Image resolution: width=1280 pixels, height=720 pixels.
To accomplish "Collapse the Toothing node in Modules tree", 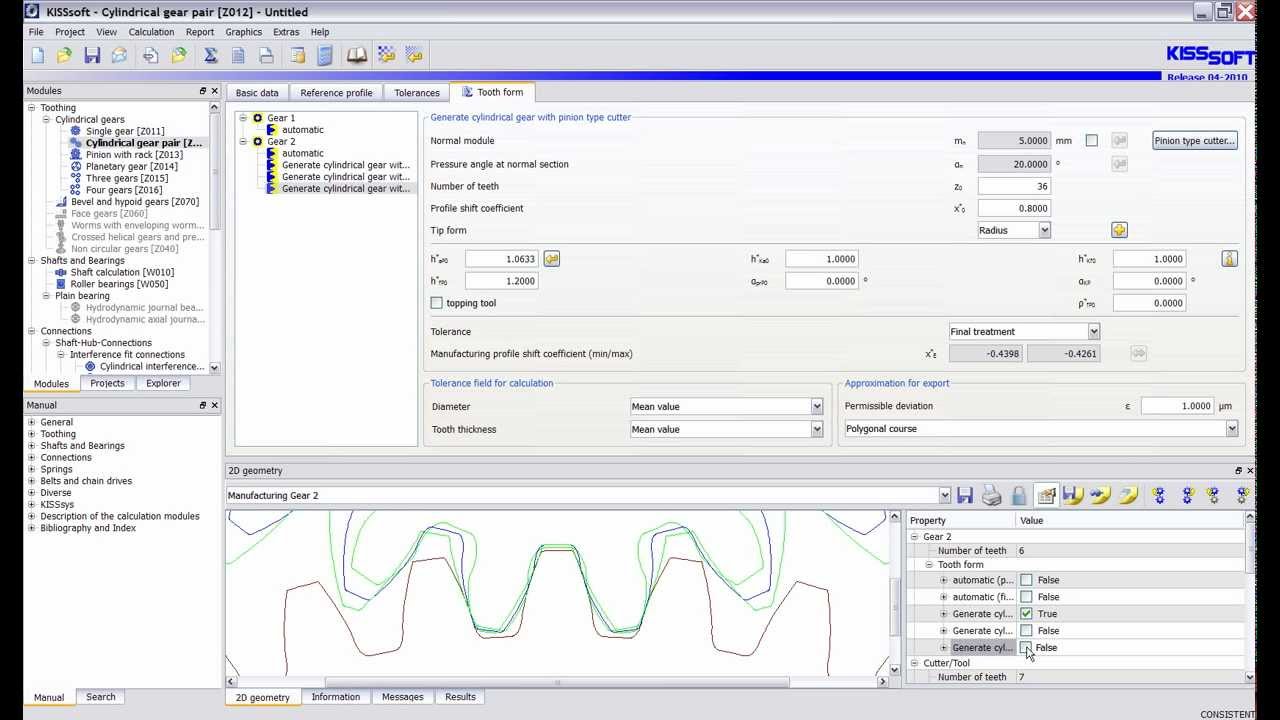I will coord(32,108).
